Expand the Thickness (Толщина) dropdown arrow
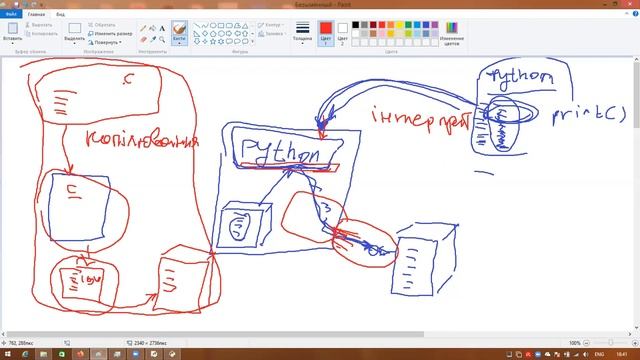Viewport: 640px width, 360px height. tap(302, 43)
